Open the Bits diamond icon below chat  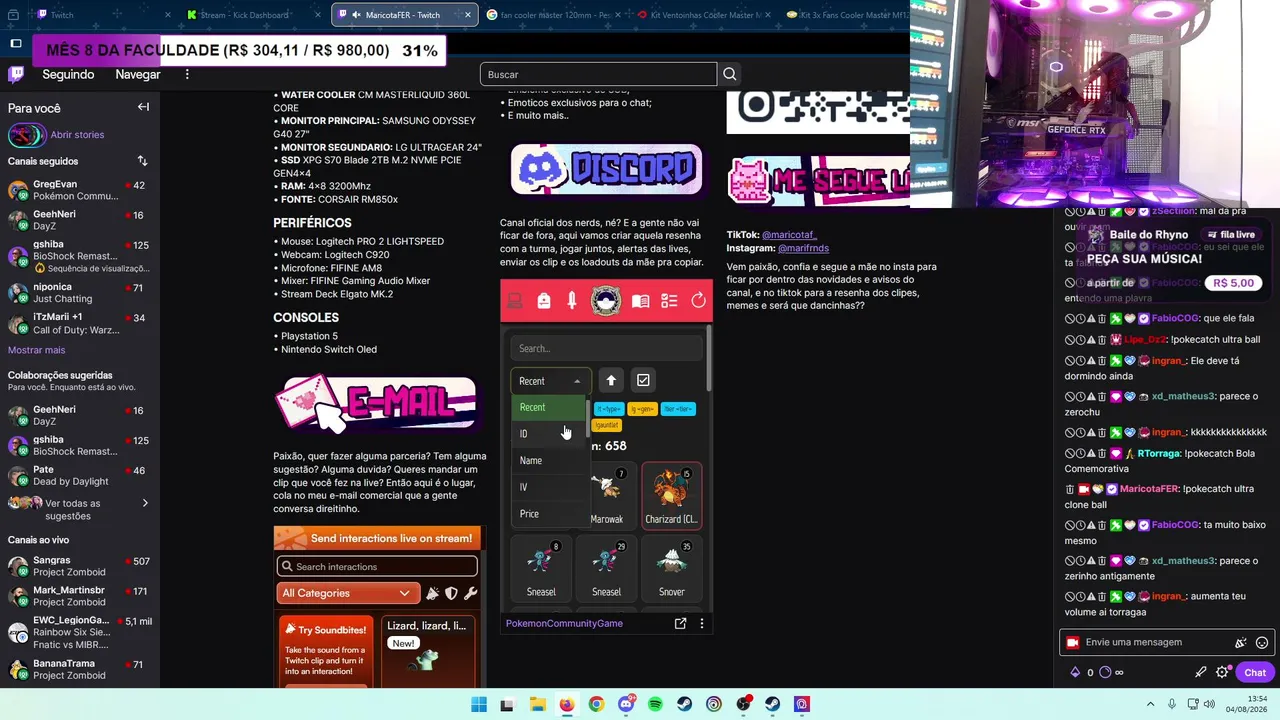pos(1075,672)
